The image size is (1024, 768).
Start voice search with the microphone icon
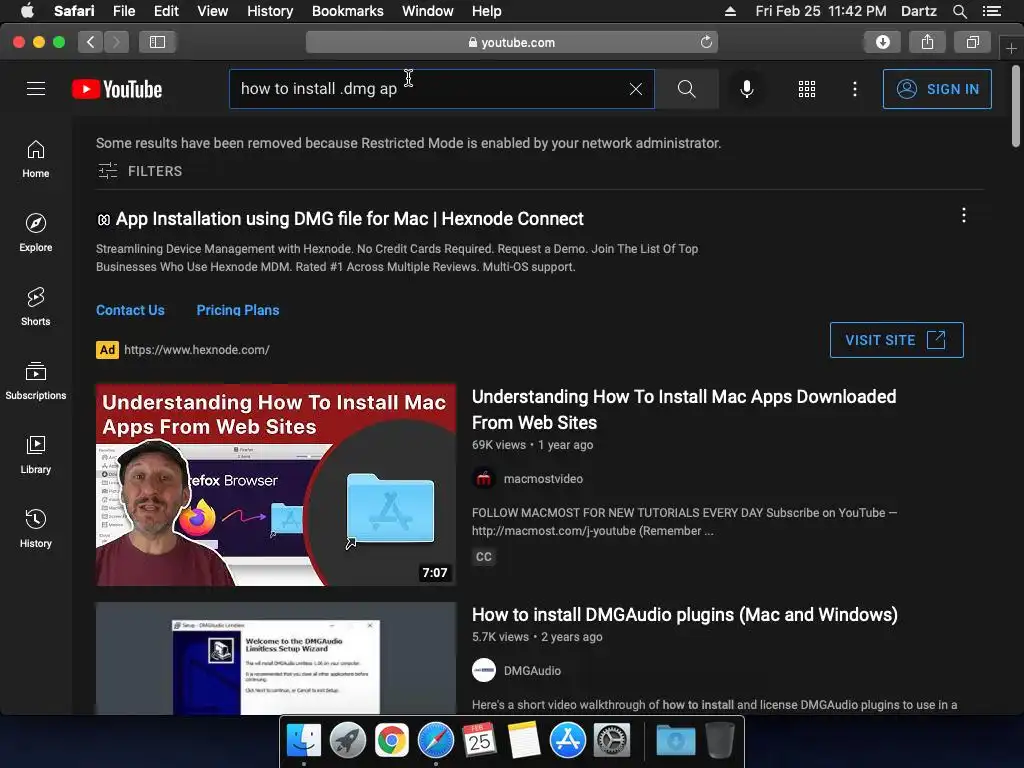746,89
